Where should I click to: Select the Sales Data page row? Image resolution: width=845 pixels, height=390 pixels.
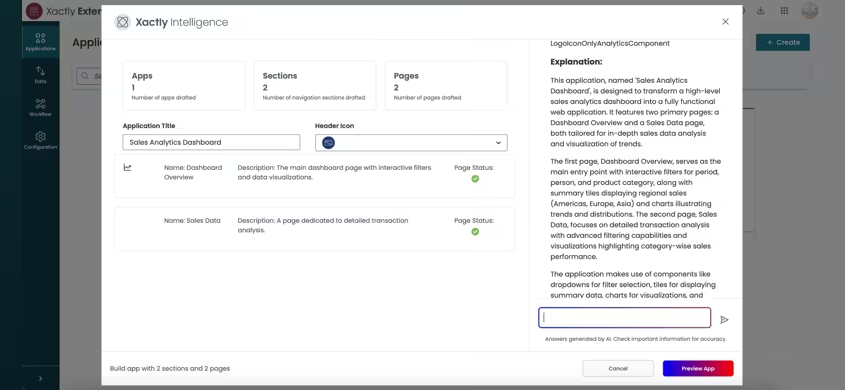315,229
